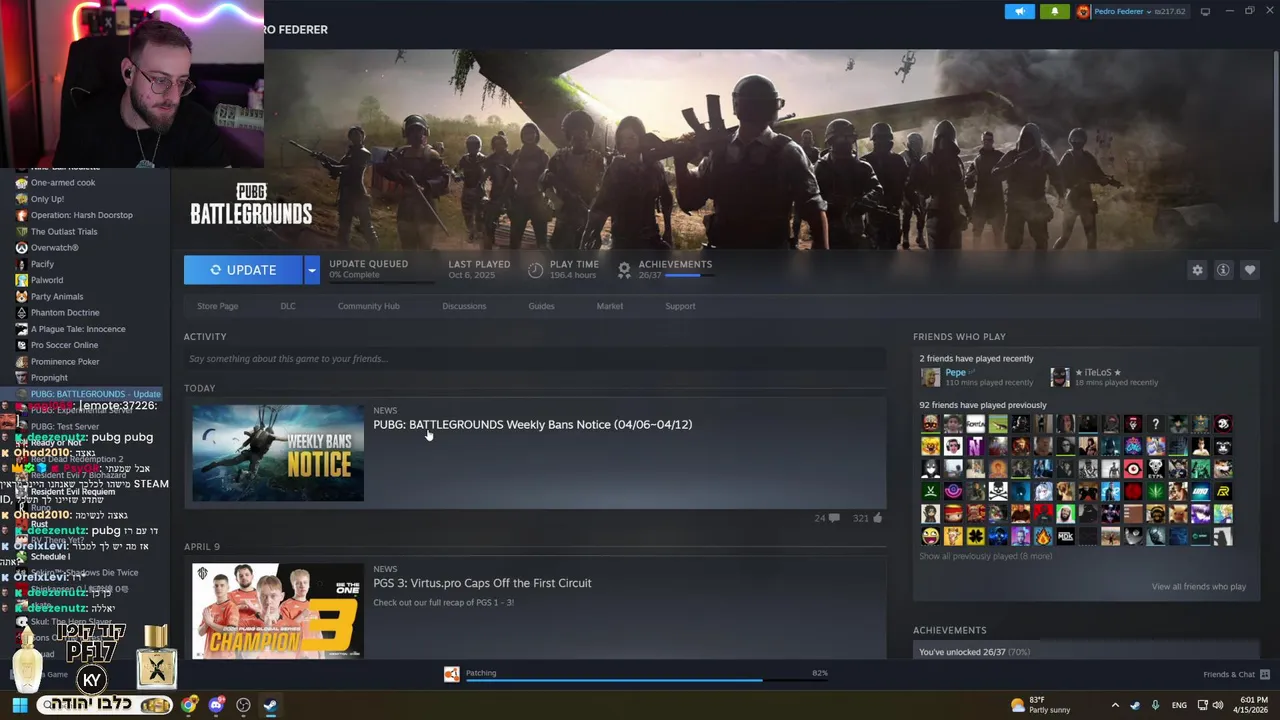Open Discord from taskbar
The image size is (1280, 720).
click(x=216, y=705)
